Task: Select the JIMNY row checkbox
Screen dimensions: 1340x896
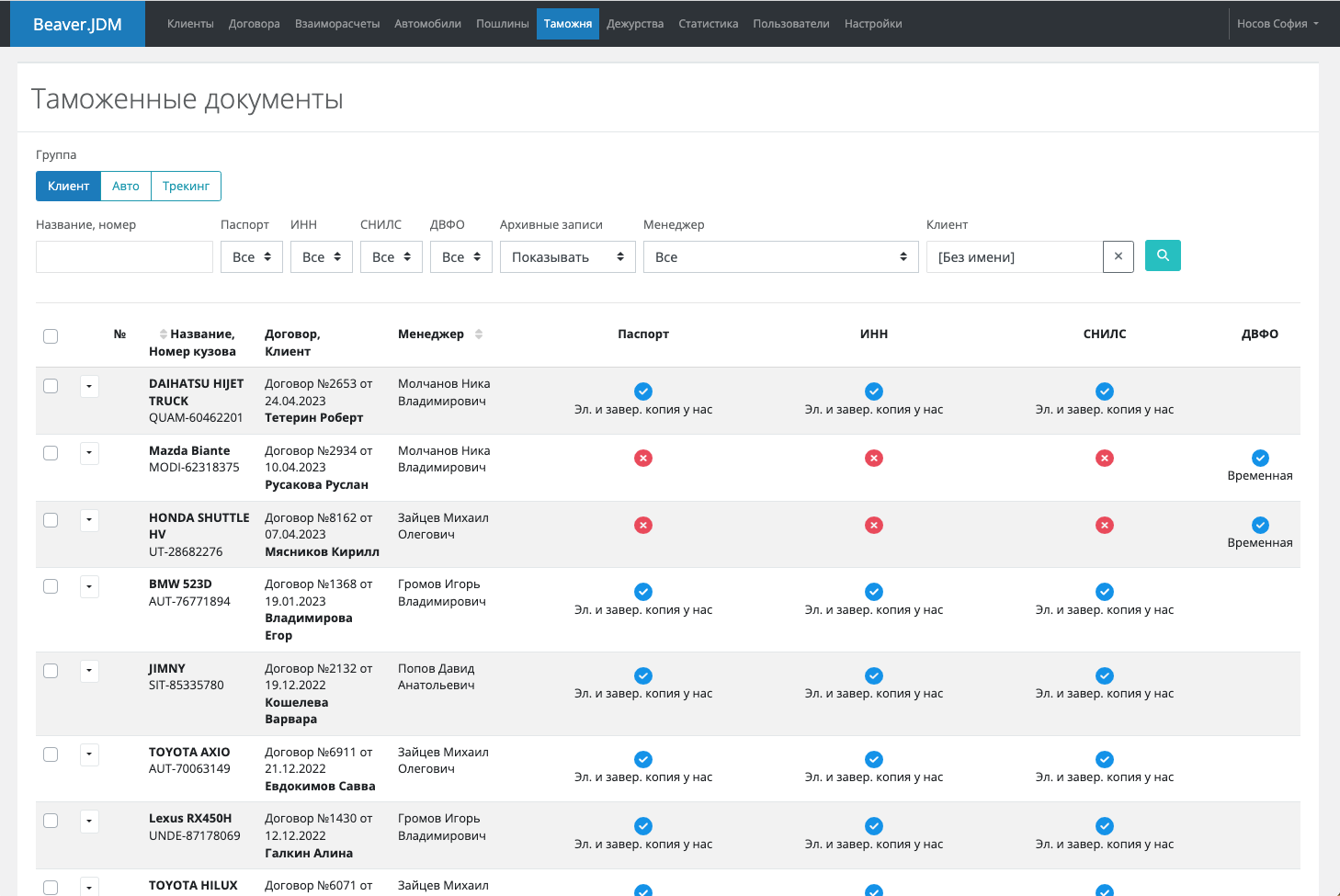Action: 51,671
